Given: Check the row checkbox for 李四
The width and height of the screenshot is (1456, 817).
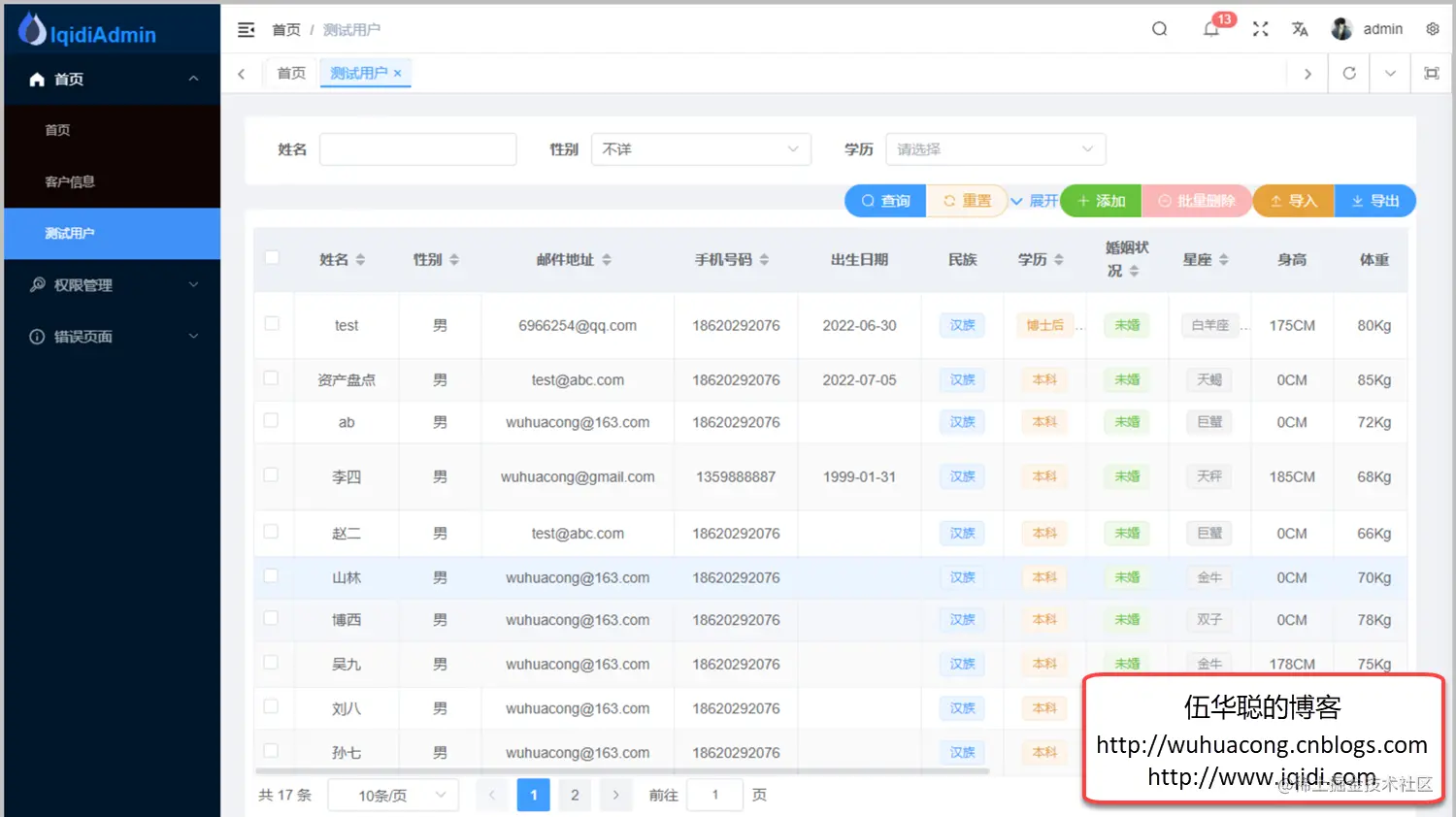Looking at the screenshot, I should click(x=272, y=475).
